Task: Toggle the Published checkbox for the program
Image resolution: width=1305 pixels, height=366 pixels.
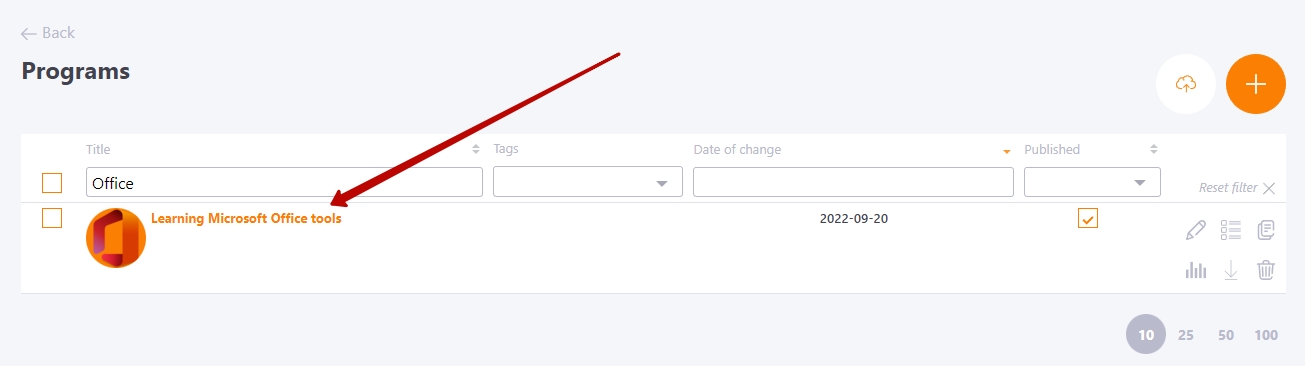Action: pos(1088,218)
